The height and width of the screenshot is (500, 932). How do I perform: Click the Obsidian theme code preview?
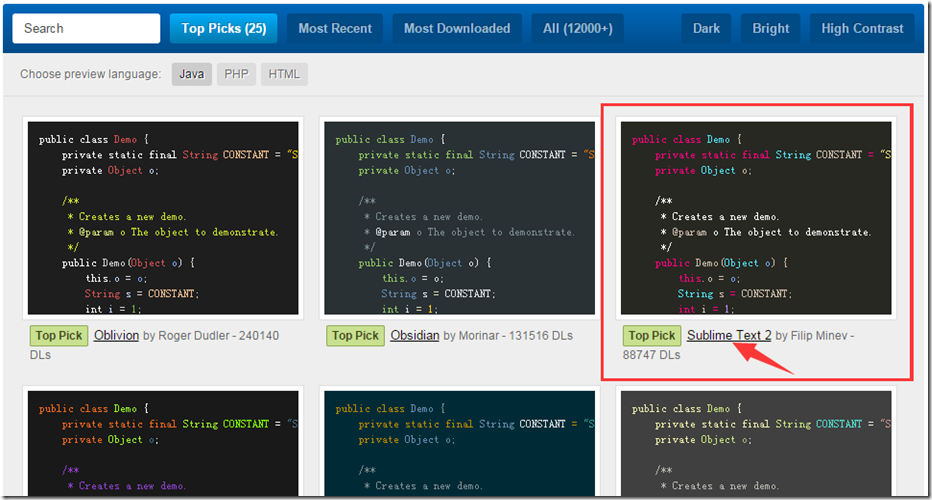coord(459,218)
